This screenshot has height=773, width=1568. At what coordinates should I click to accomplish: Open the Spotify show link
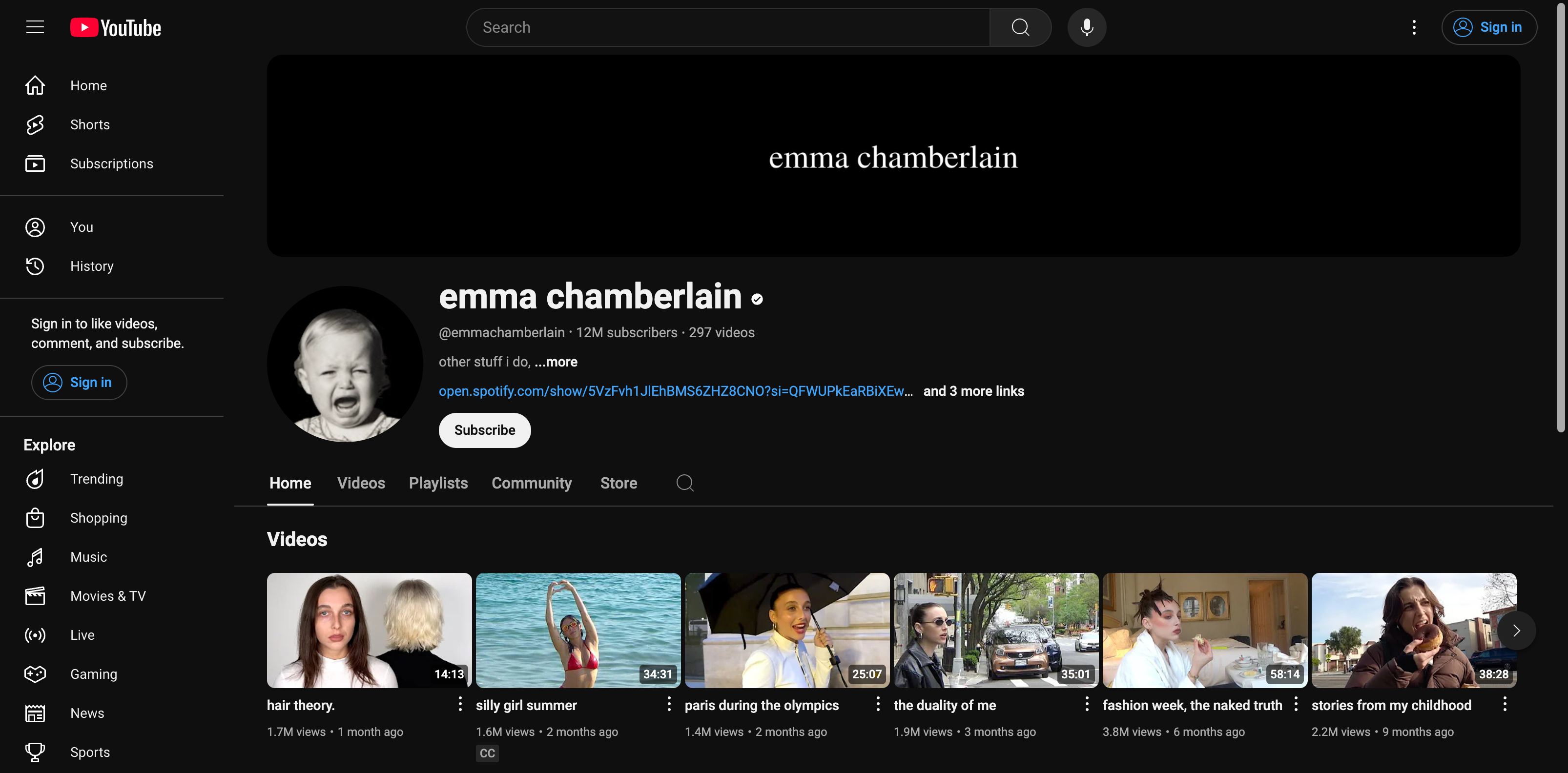[675, 391]
